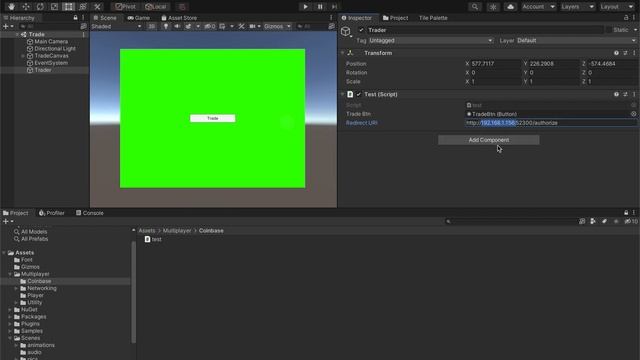
Task: Open custom editor tools
Action: click(x=97, y=7)
